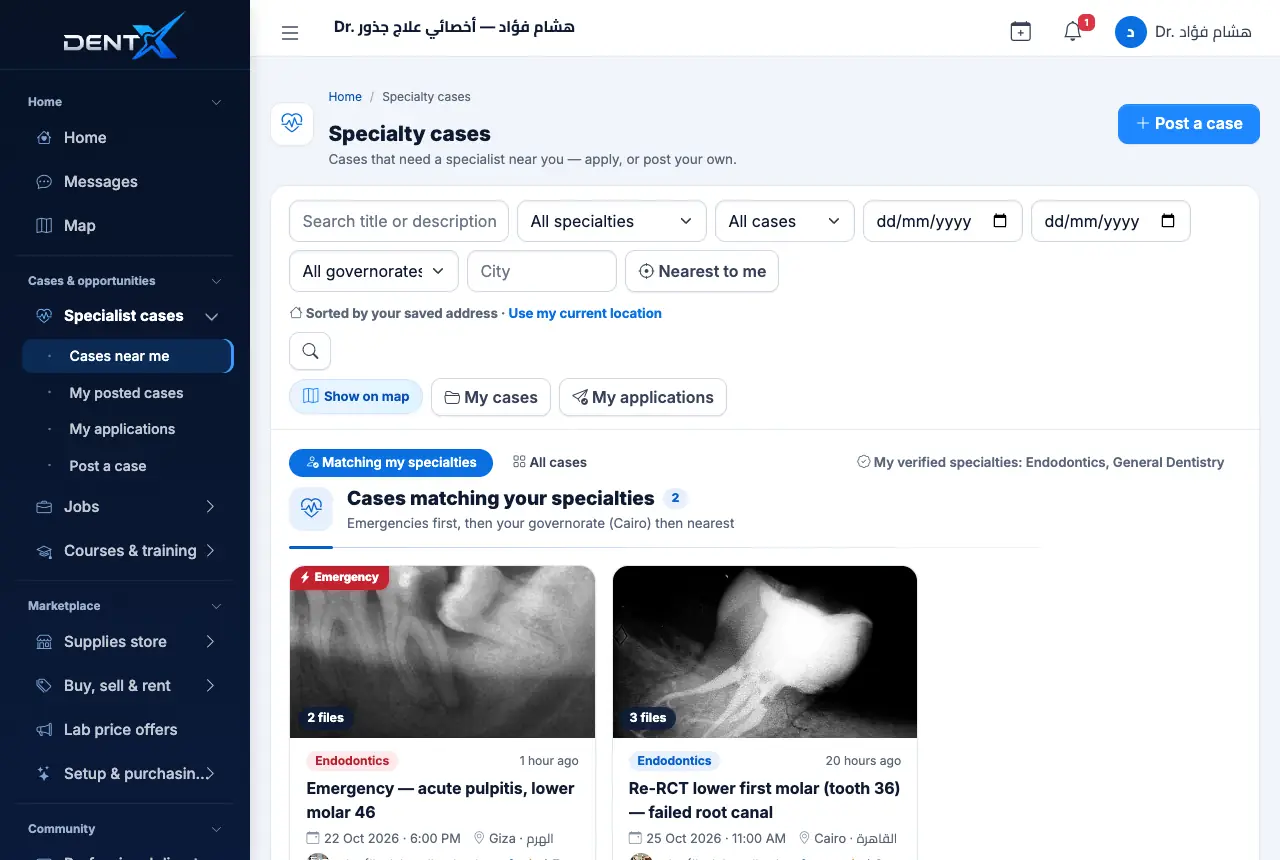Viewport: 1280px width, 860px height.
Task: Select the All cases view toggle
Action: [x=550, y=463]
